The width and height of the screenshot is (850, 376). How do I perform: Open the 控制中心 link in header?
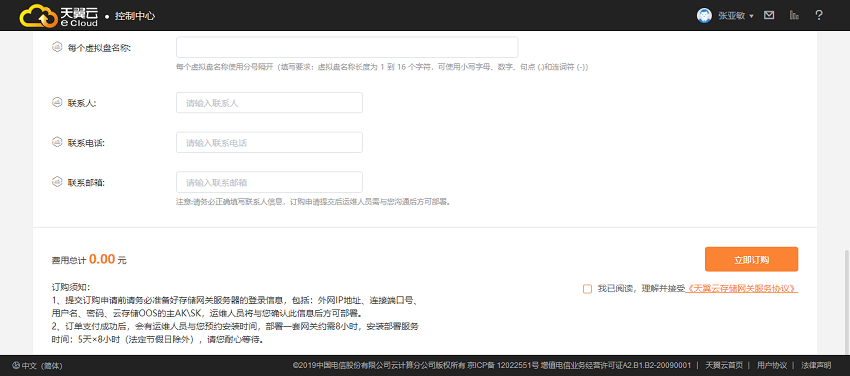[x=135, y=16]
